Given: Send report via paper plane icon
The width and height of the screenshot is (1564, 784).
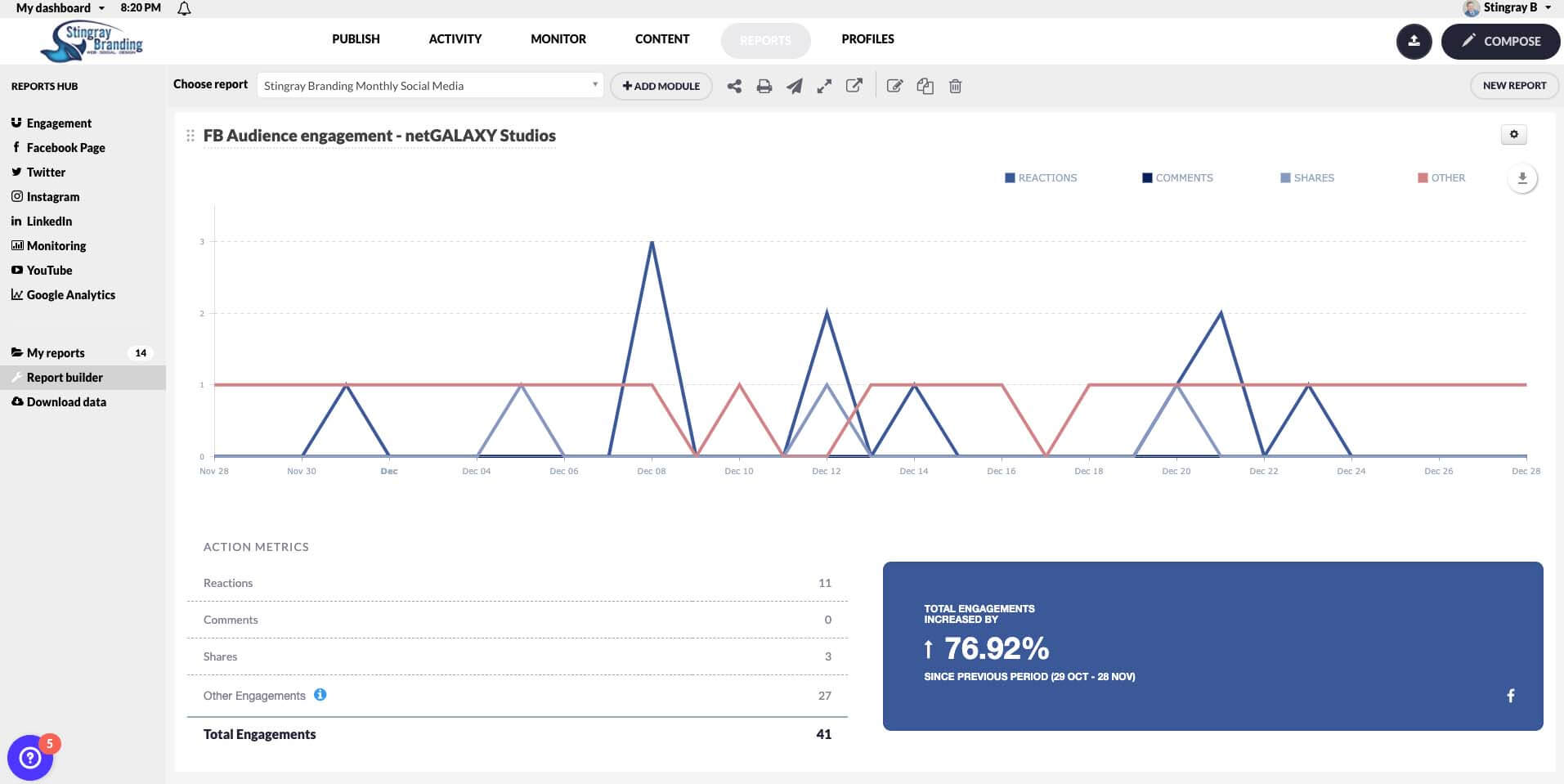Looking at the screenshot, I should click(x=795, y=86).
